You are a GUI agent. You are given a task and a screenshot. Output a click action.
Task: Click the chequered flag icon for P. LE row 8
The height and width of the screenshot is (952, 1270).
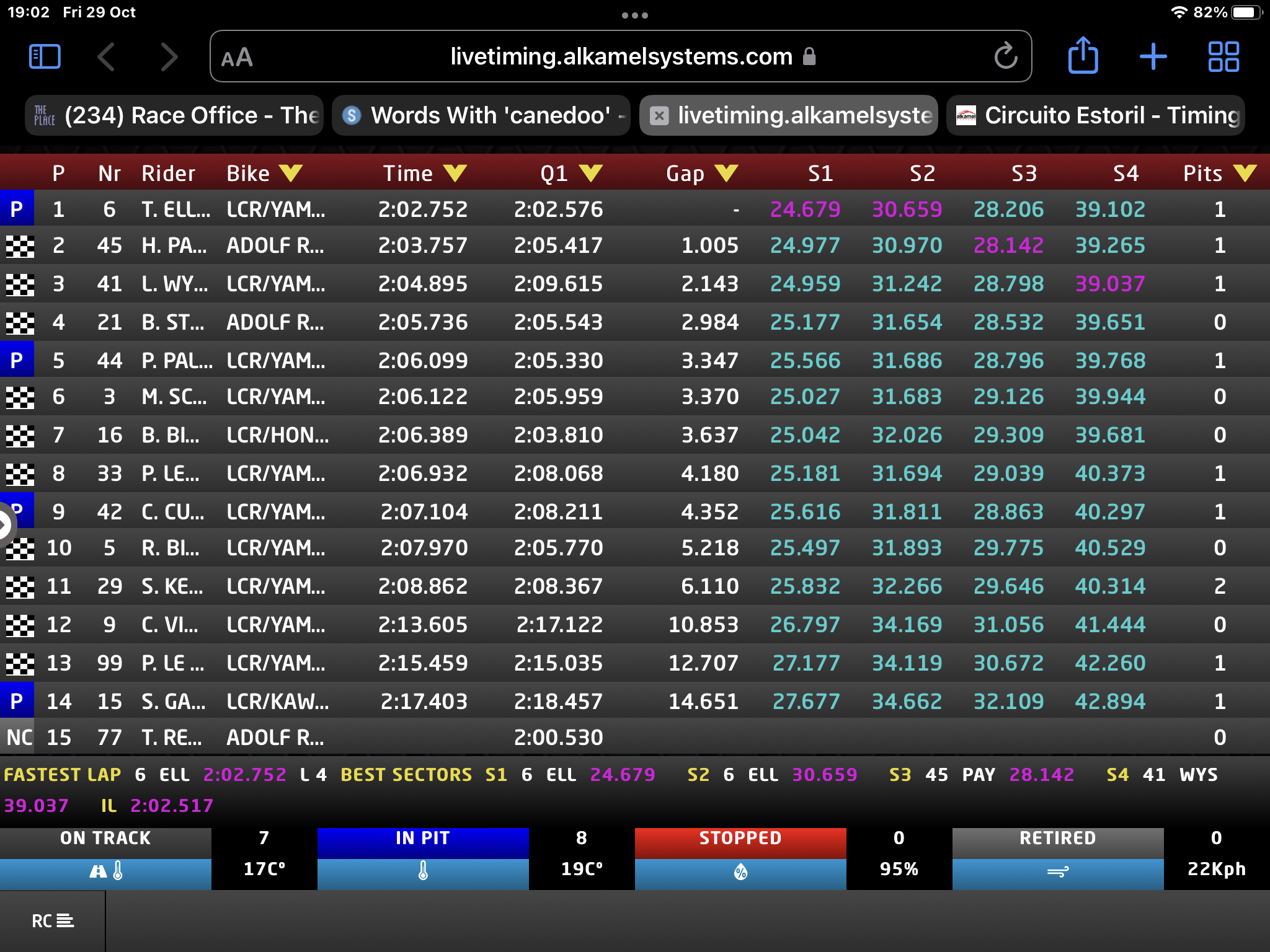[x=20, y=474]
